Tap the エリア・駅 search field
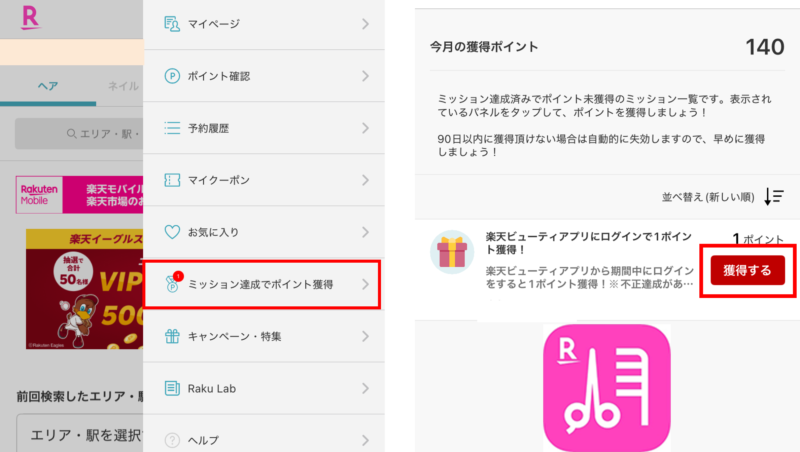 coord(79,134)
